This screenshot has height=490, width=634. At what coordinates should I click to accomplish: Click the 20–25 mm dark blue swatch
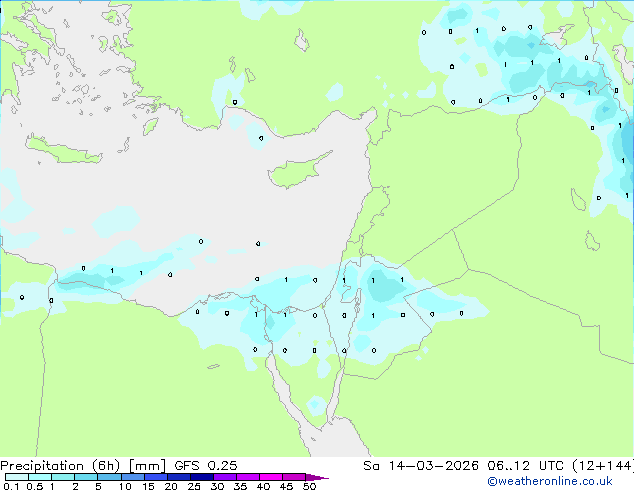(x=178, y=477)
